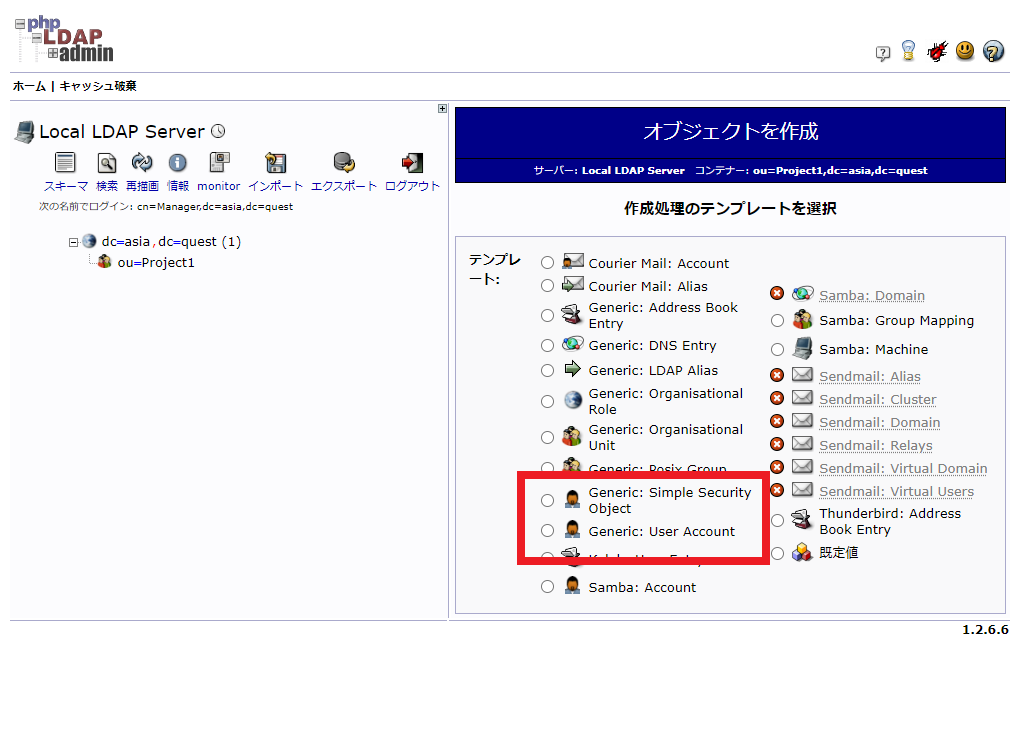The width and height of the screenshot is (1020, 750).
Task: Click the monitor icon
Action: tap(218, 163)
